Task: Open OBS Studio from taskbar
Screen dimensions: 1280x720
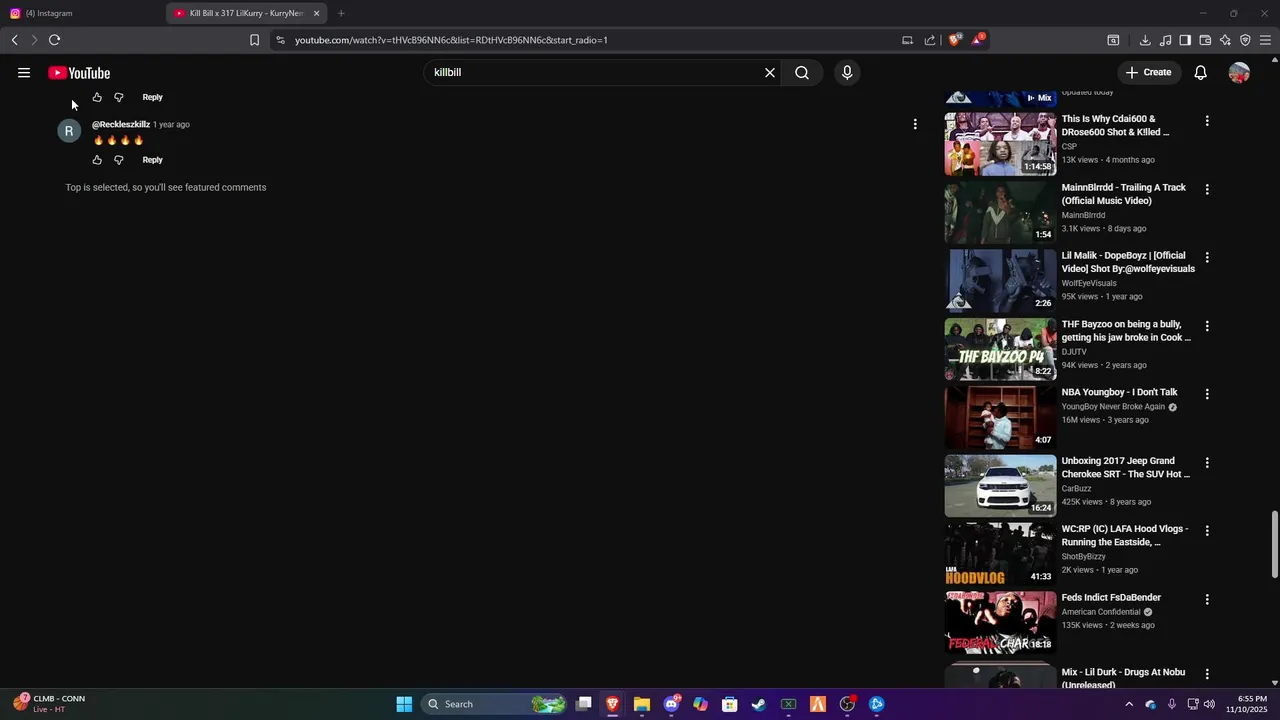Action: tap(847, 704)
